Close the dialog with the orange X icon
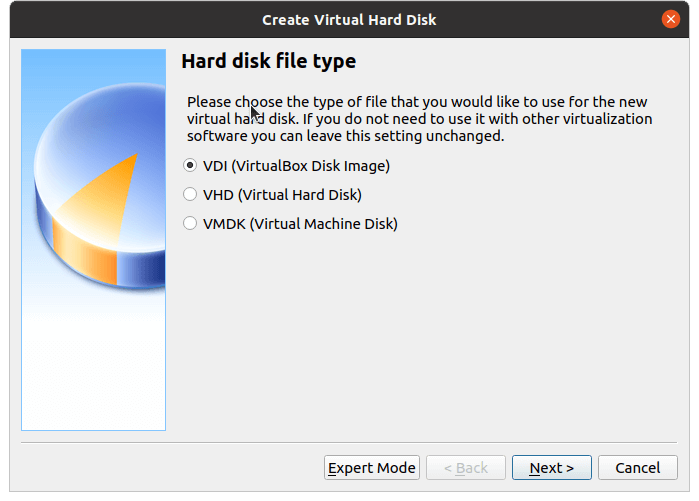699x501 pixels. pos(671,19)
